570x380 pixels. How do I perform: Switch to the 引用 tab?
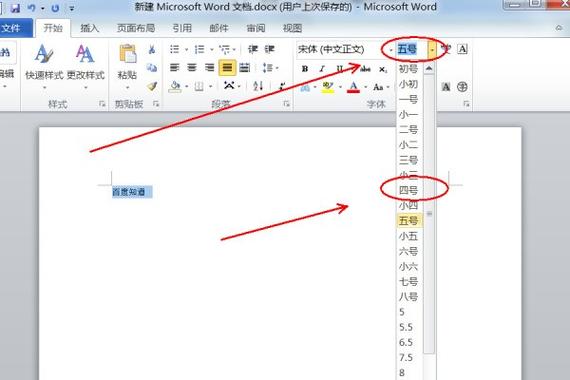(x=182, y=28)
